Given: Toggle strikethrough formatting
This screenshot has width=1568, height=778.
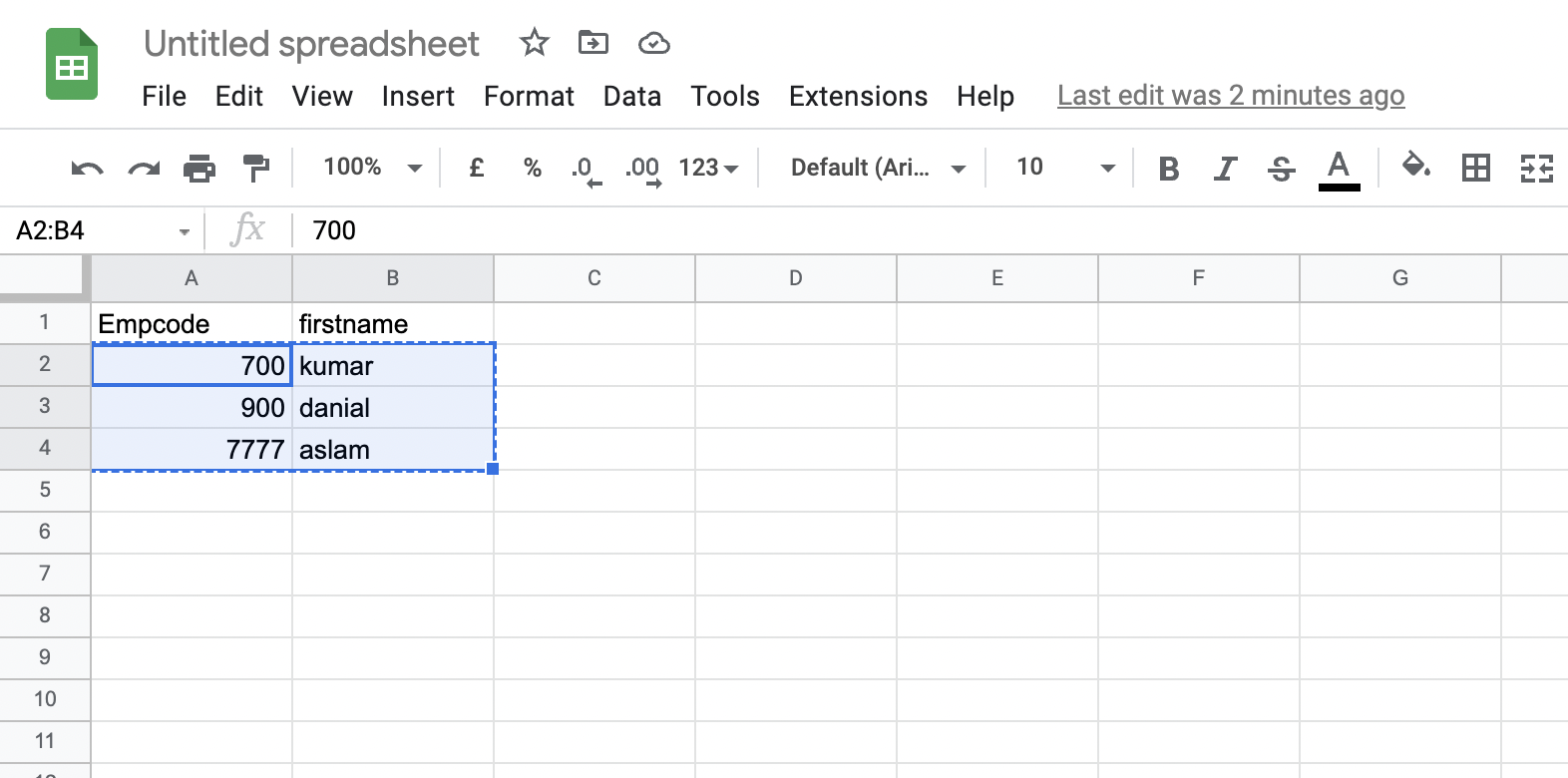Looking at the screenshot, I should [1282, 168].
